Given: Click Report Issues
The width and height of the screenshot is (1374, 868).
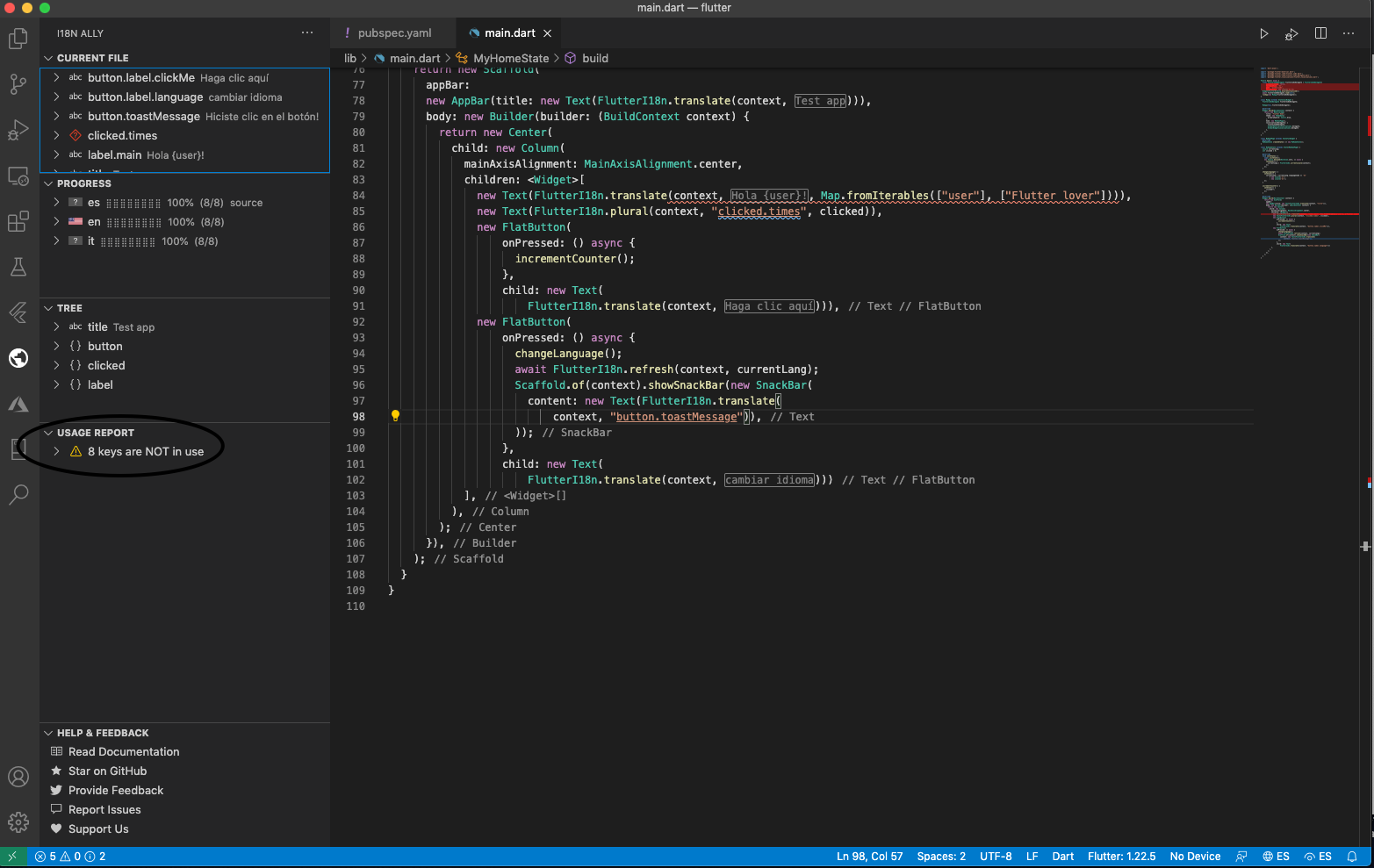Looking at the screenshot, I should [x=104, y=809].
